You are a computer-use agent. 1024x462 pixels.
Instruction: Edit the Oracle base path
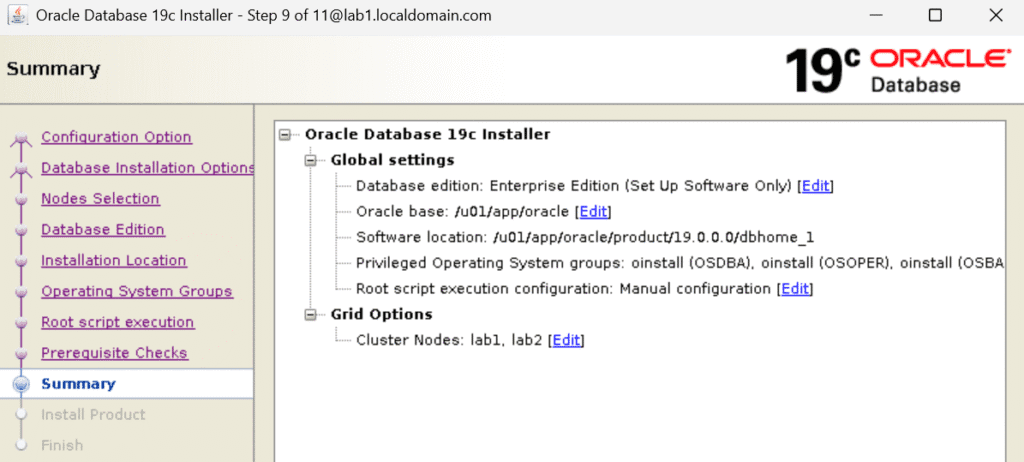click(593, 211)
